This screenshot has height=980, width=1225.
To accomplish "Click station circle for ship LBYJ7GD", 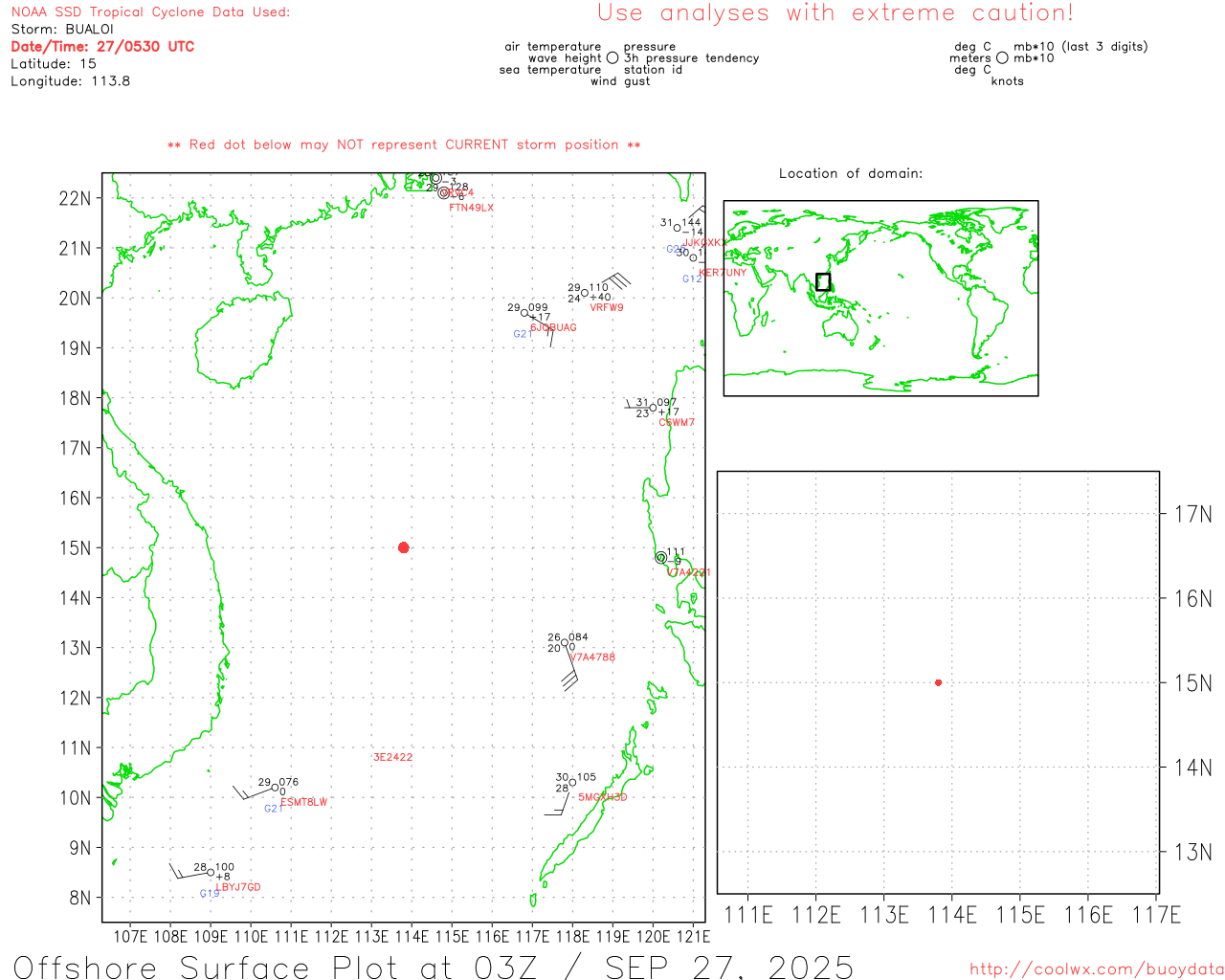I will coord(211,872).
